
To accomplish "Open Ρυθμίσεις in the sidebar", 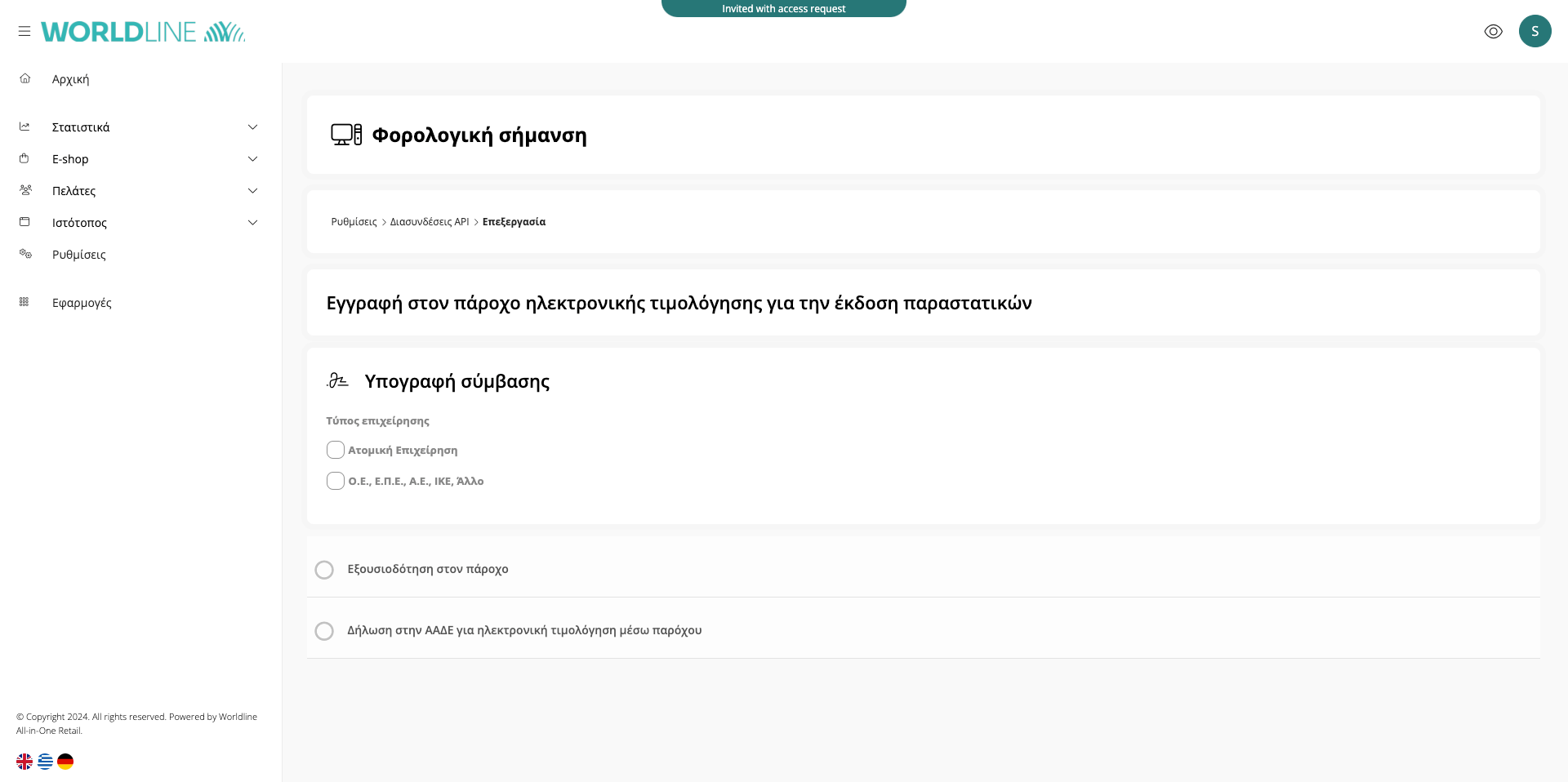I will pos(79,255).
